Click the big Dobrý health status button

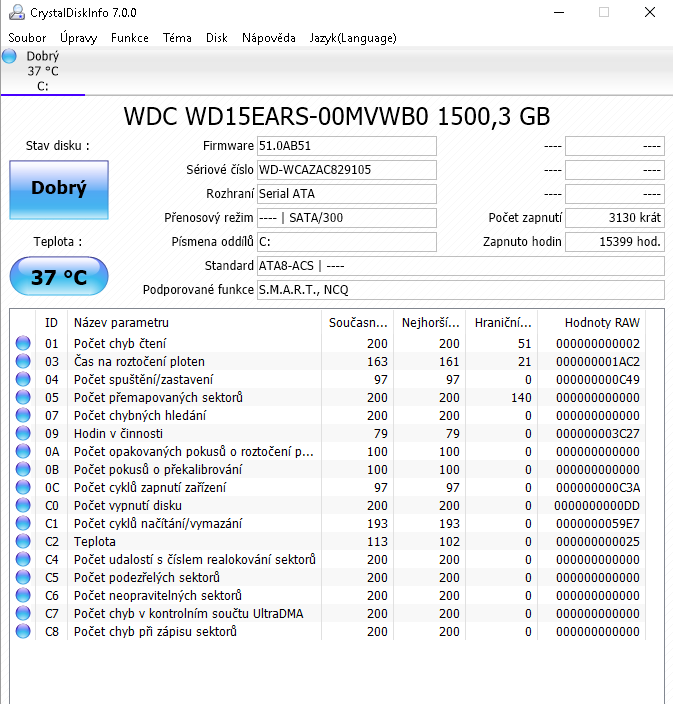(59, 190)
